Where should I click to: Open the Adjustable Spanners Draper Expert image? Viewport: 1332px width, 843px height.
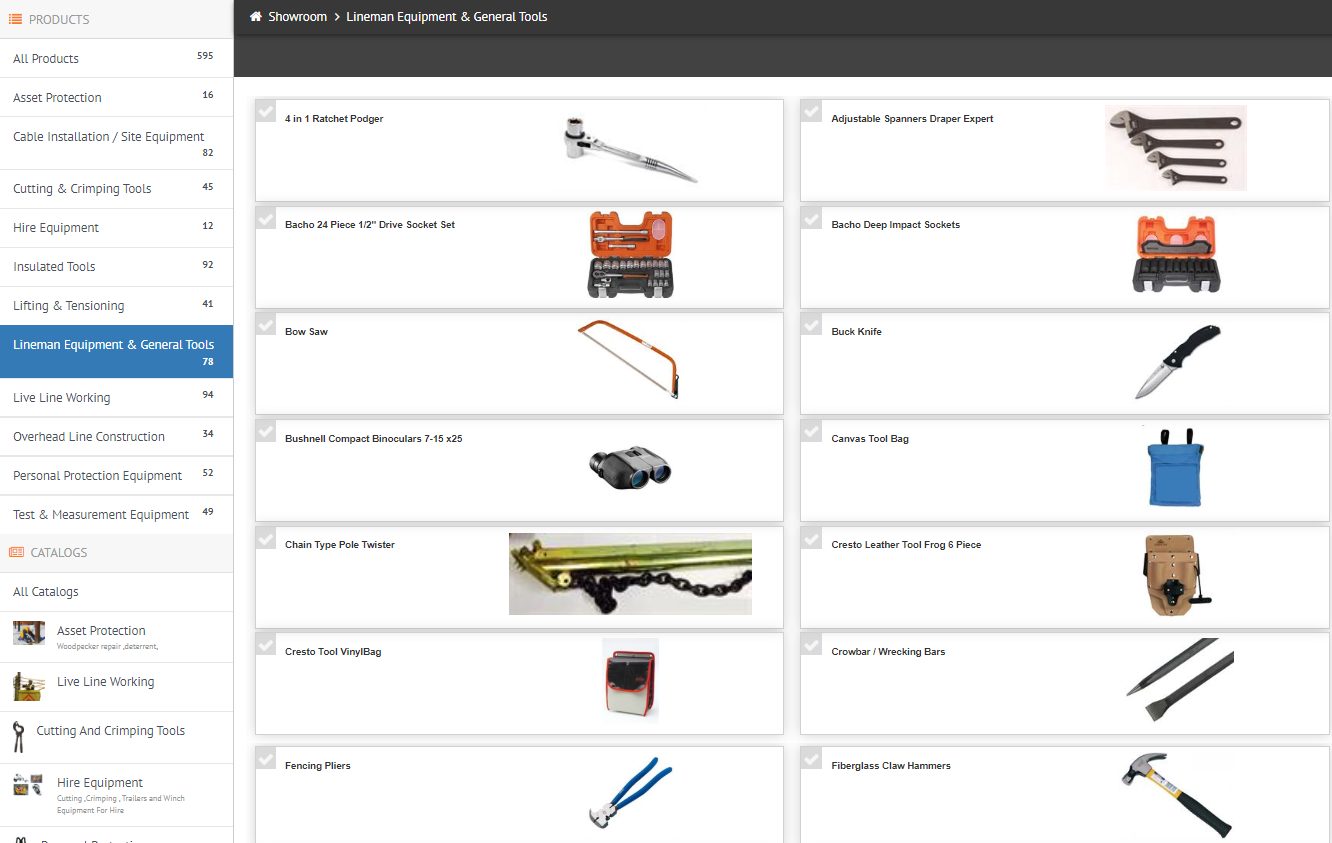(x=1176, y=148)
